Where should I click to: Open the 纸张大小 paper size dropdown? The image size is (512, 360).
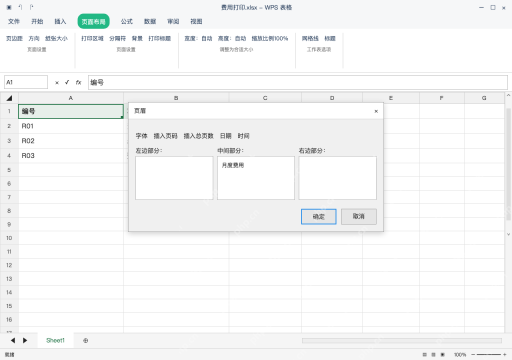point(56,39)
